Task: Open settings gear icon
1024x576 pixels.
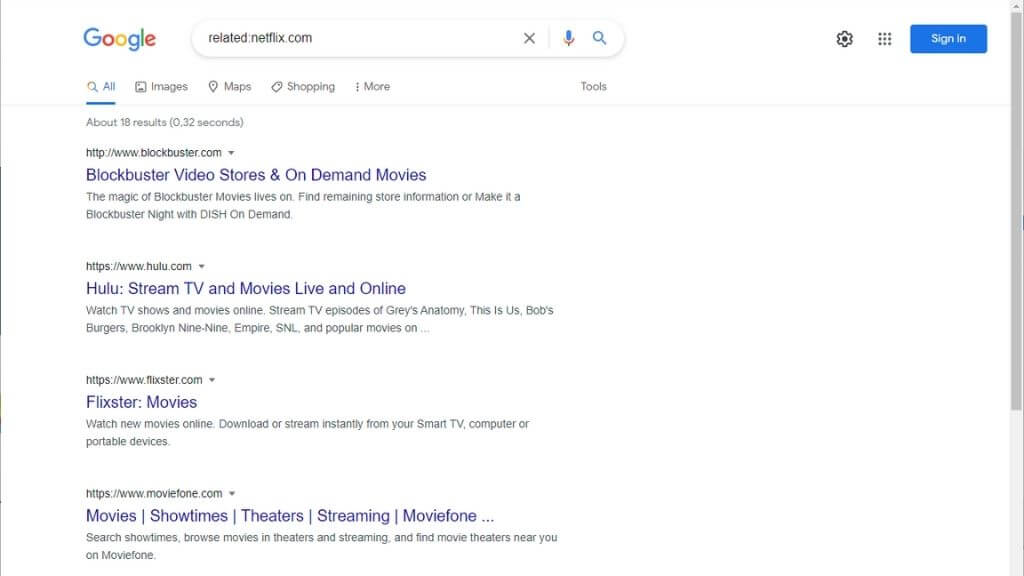Action: tap(845, 39)
